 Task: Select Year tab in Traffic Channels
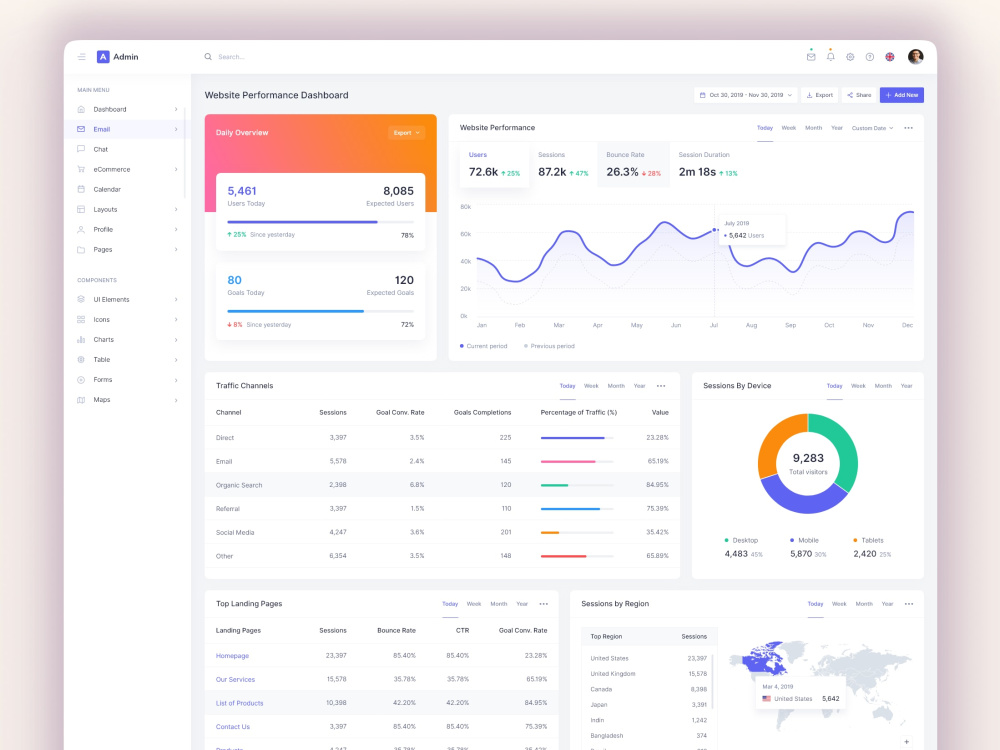[x=639, y=386]
